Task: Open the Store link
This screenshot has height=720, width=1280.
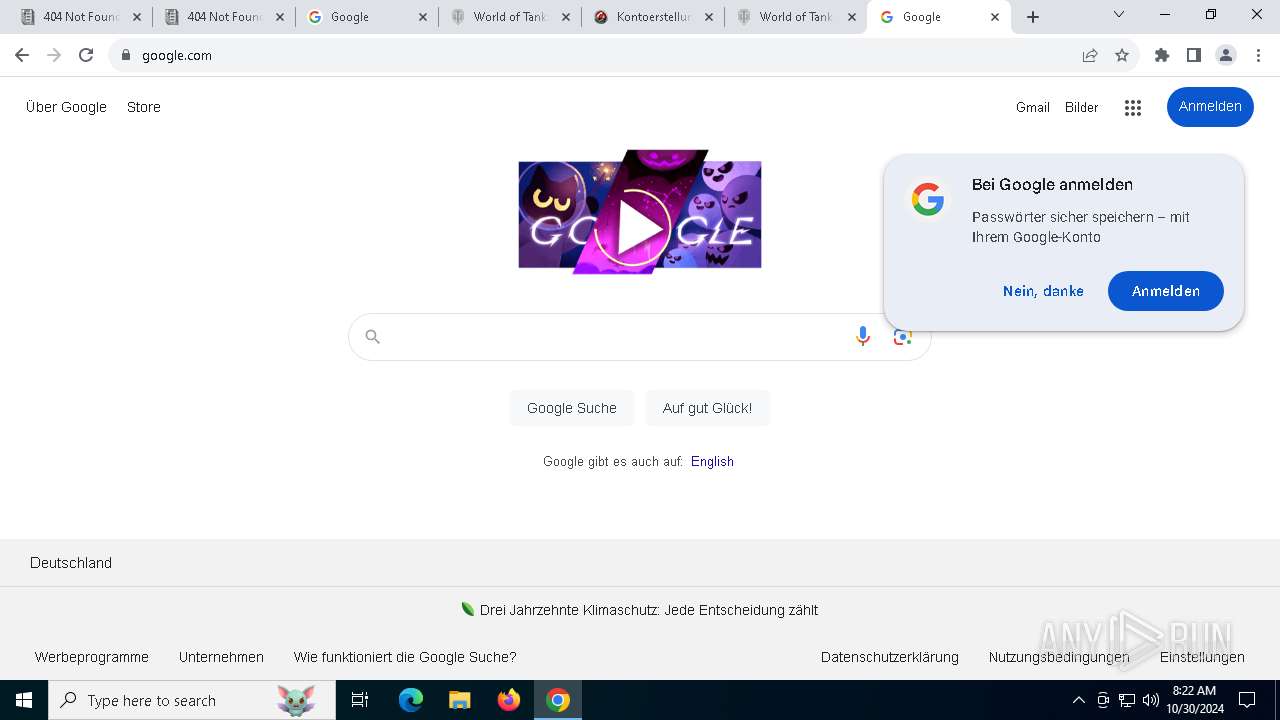Action: 144,107
